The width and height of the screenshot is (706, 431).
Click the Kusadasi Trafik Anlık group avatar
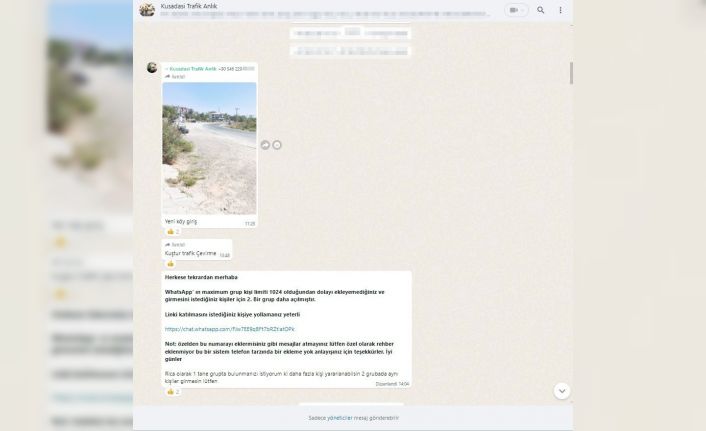(x=147, y=10)
